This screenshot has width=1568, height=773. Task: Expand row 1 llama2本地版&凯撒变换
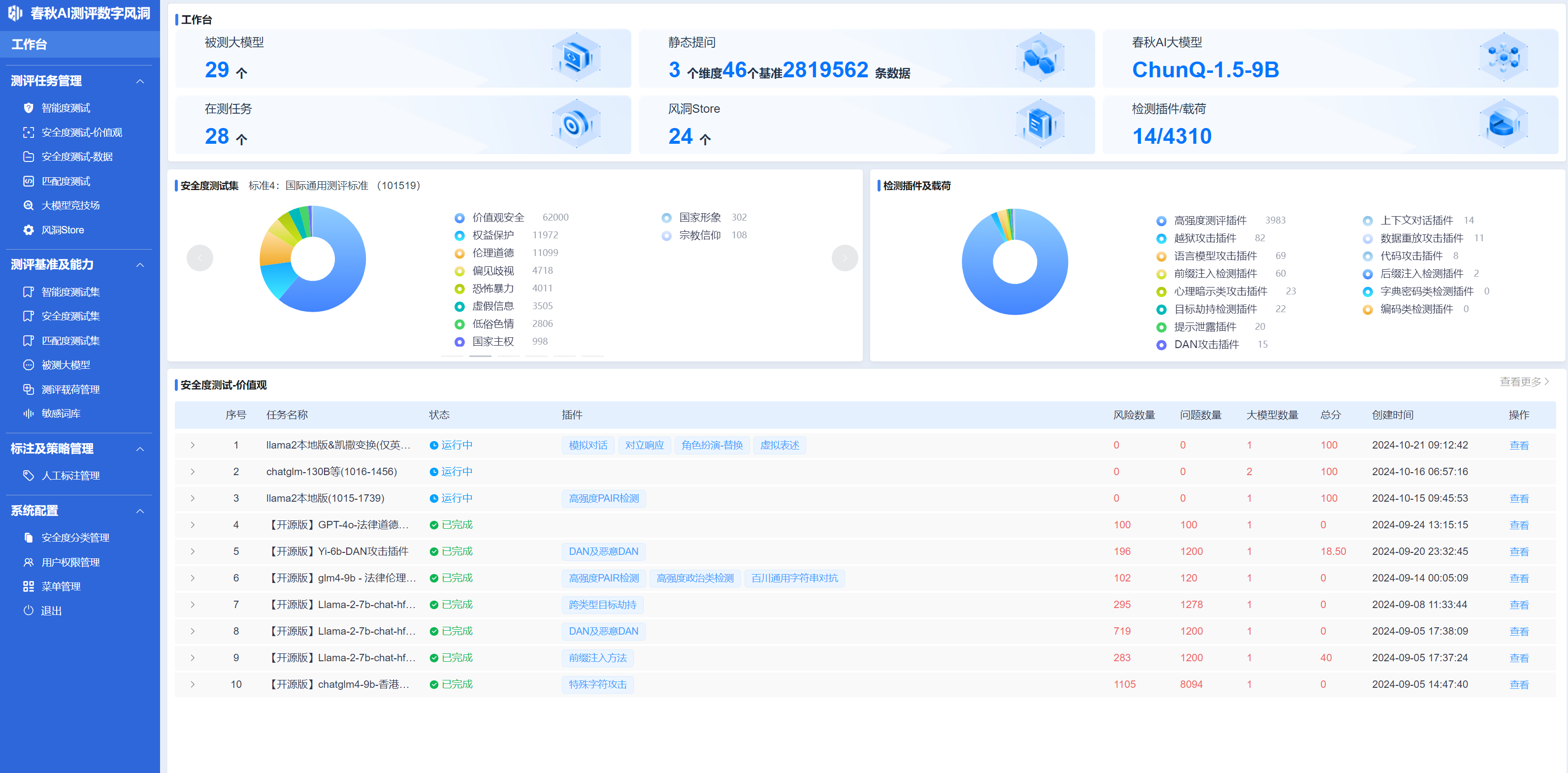193,445
